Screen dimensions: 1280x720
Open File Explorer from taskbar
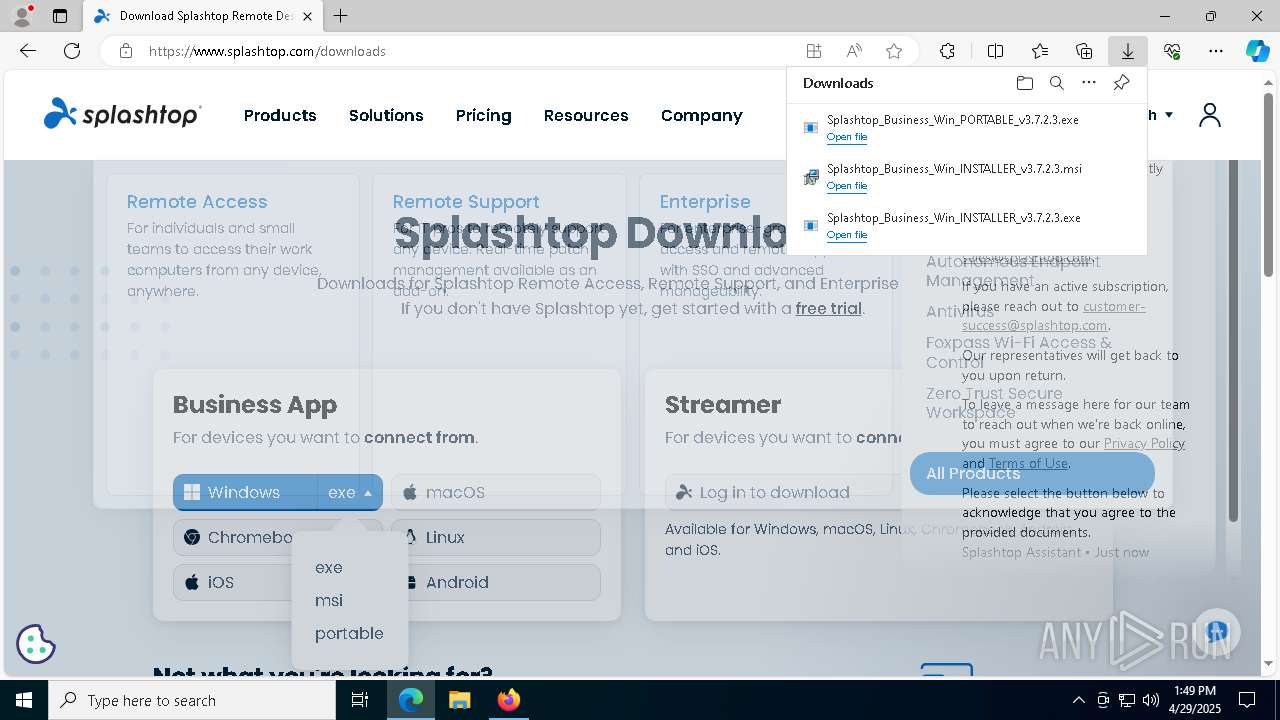[x=459, y=700]
